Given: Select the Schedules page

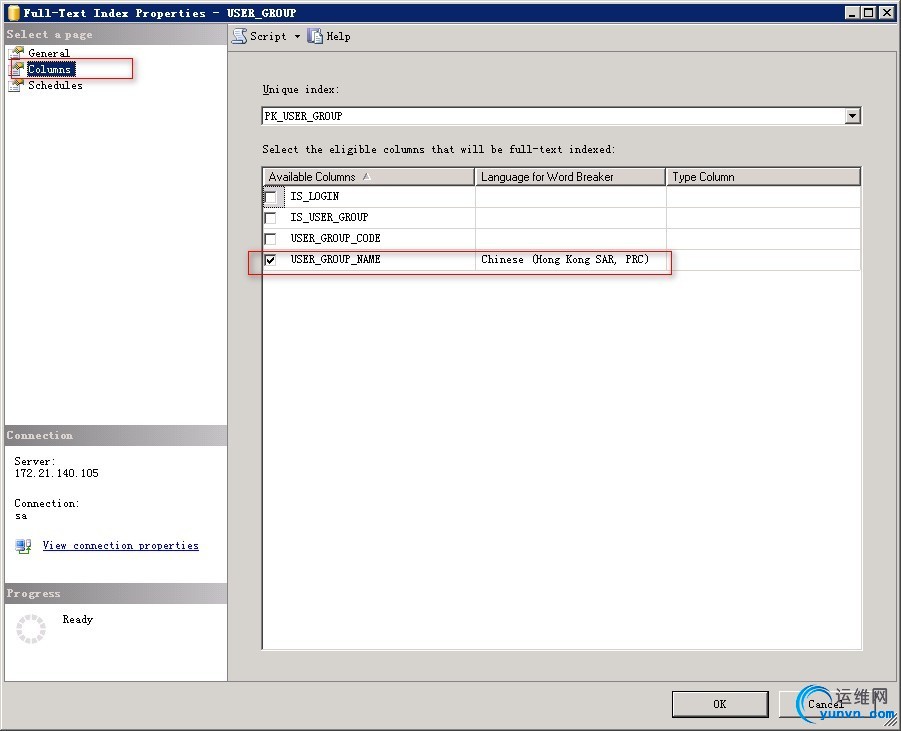Looking at the screenshot, I should coord(55,85).
